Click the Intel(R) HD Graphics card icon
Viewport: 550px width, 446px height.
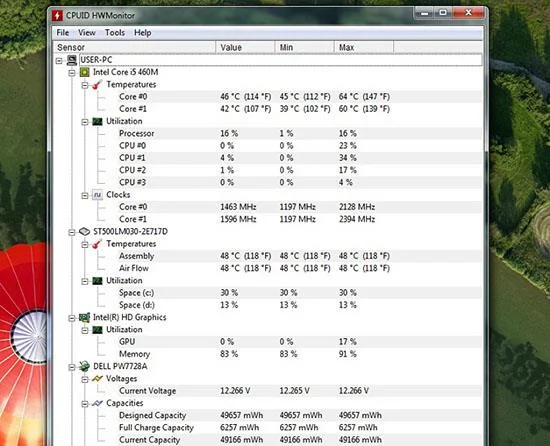click(x=84, y=318)
